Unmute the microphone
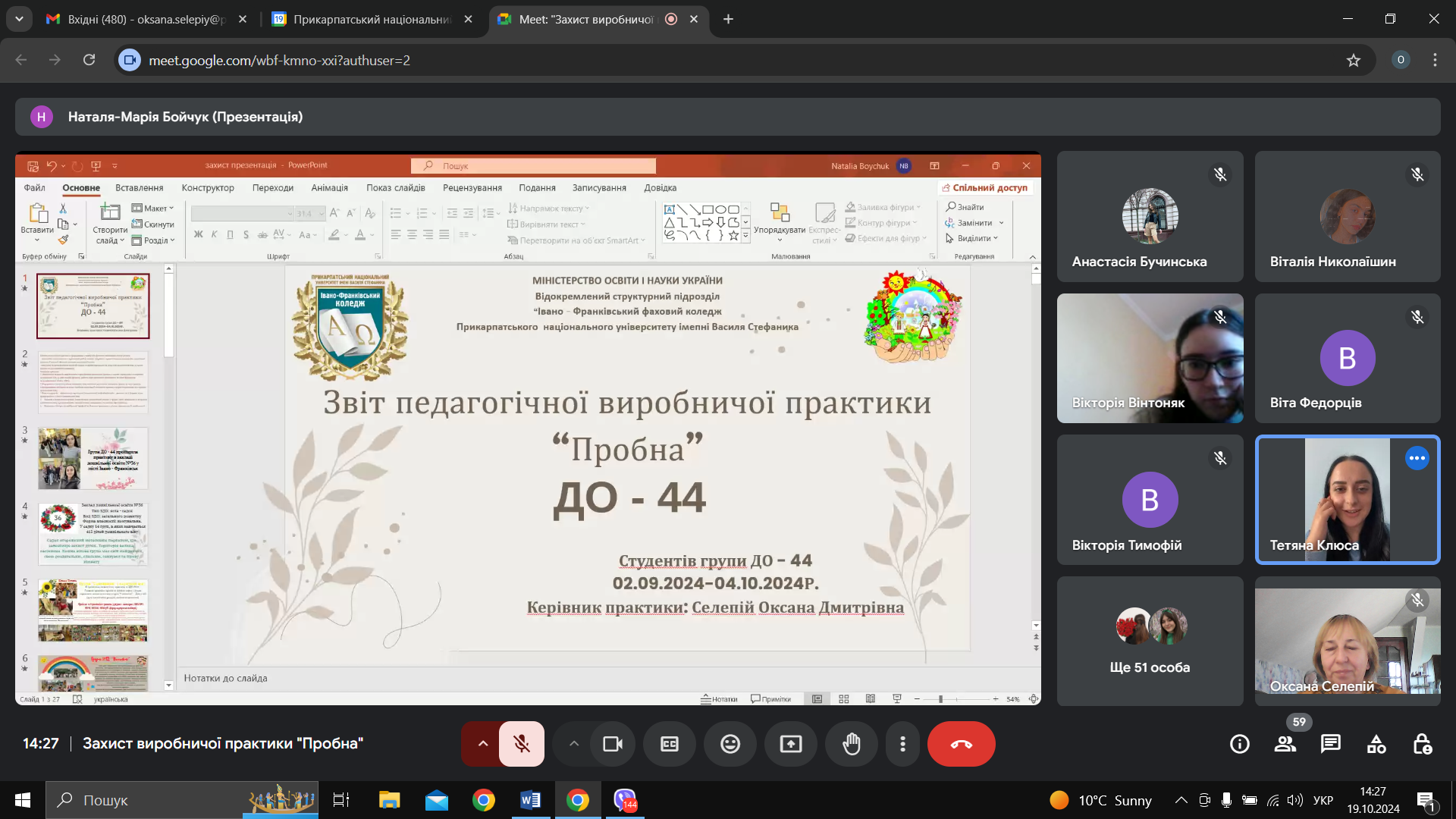 tap(522, 744)
